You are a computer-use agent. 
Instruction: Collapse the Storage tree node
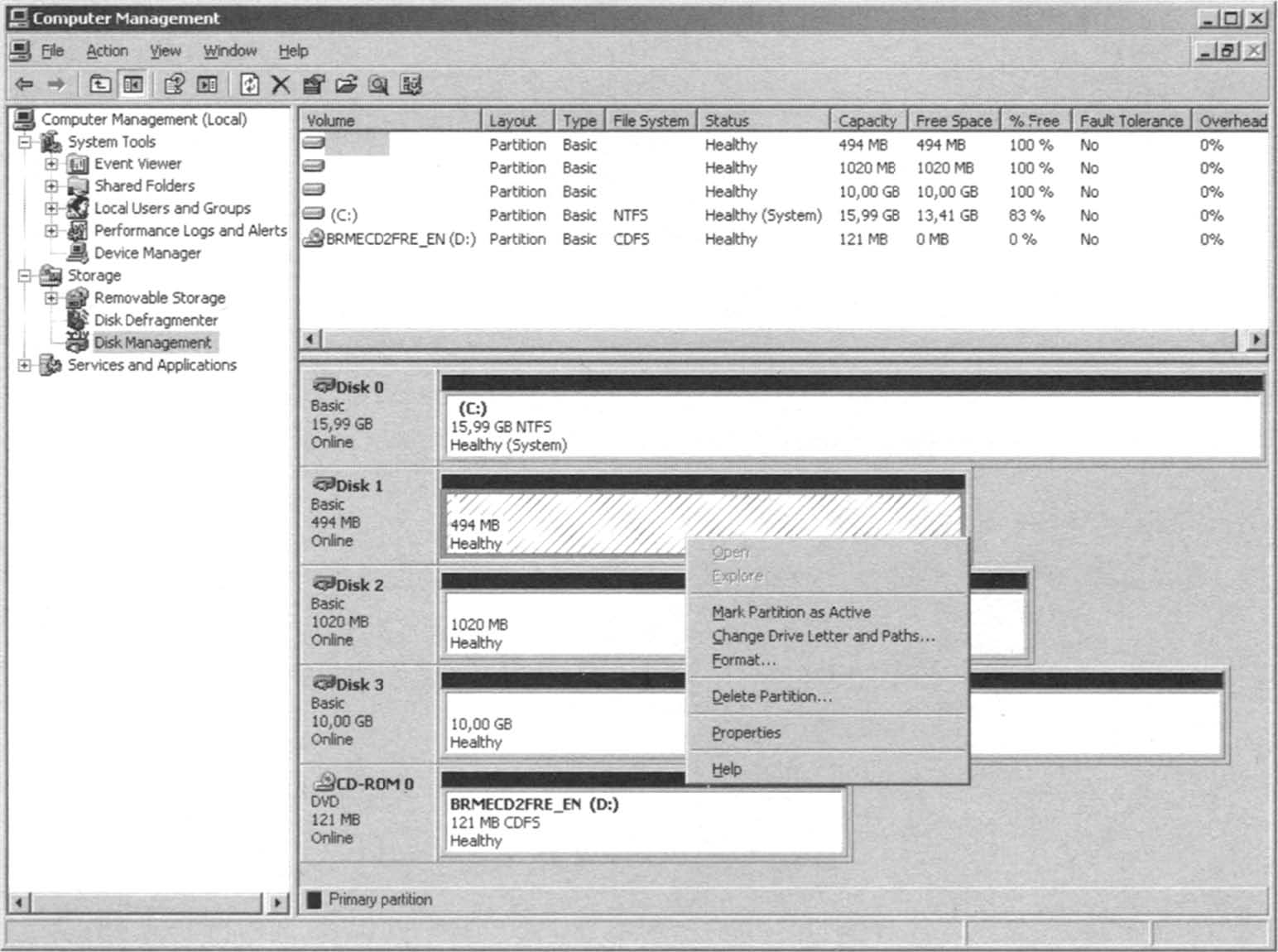25,275
